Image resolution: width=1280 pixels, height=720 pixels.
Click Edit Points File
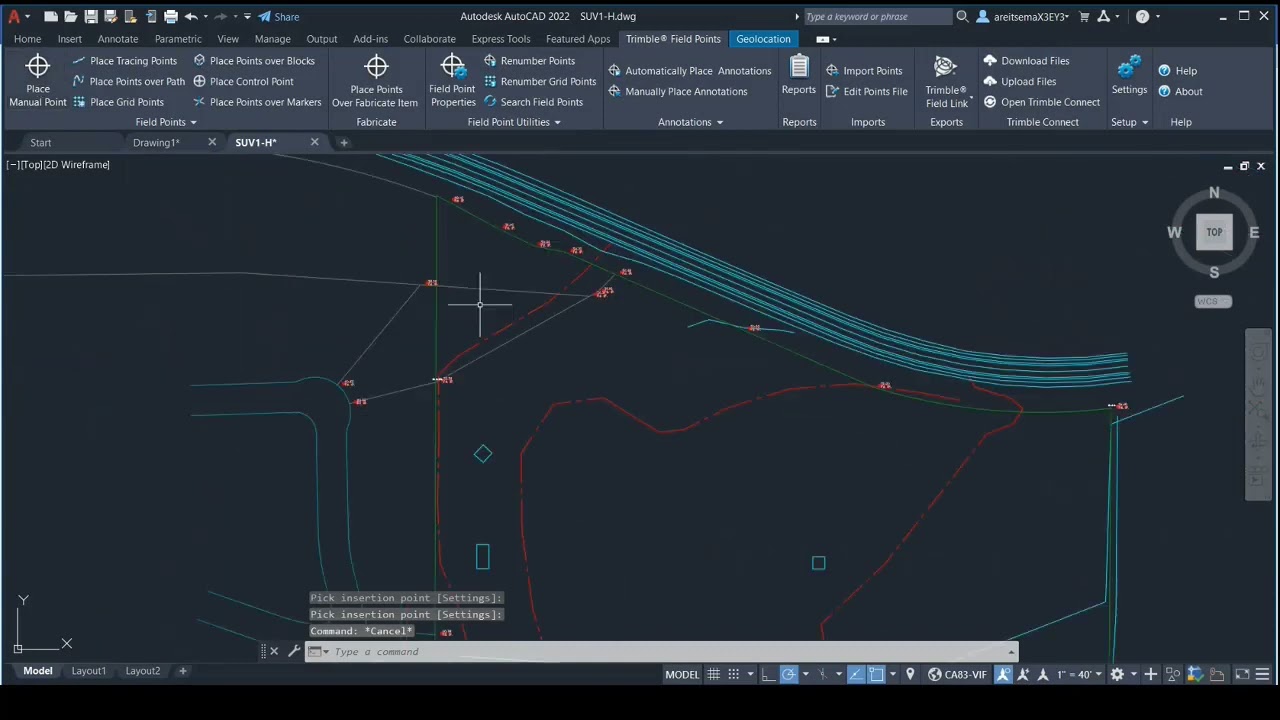867,92
